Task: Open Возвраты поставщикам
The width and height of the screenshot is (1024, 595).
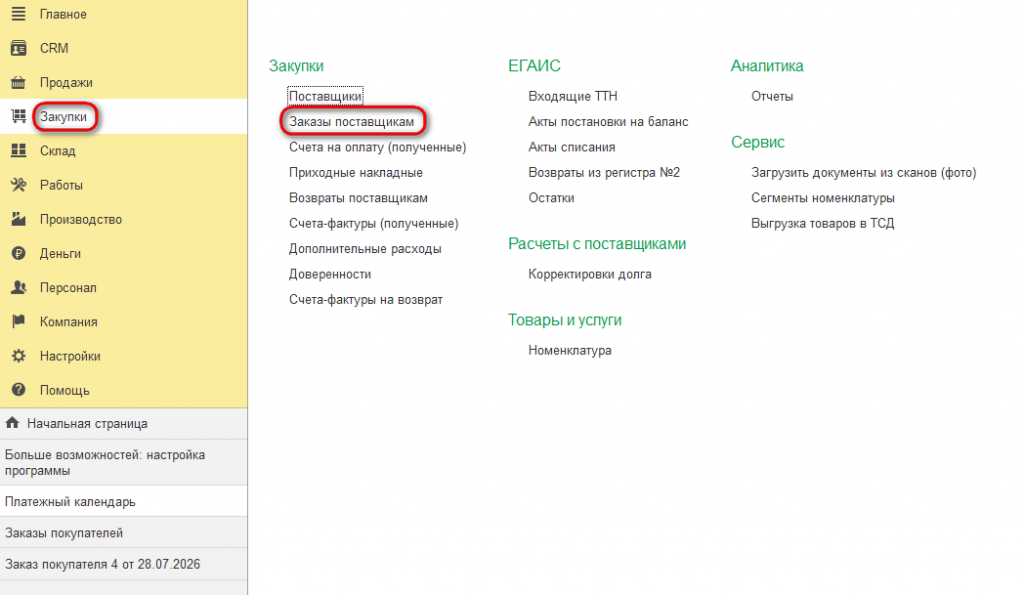Action: point(359,198)
